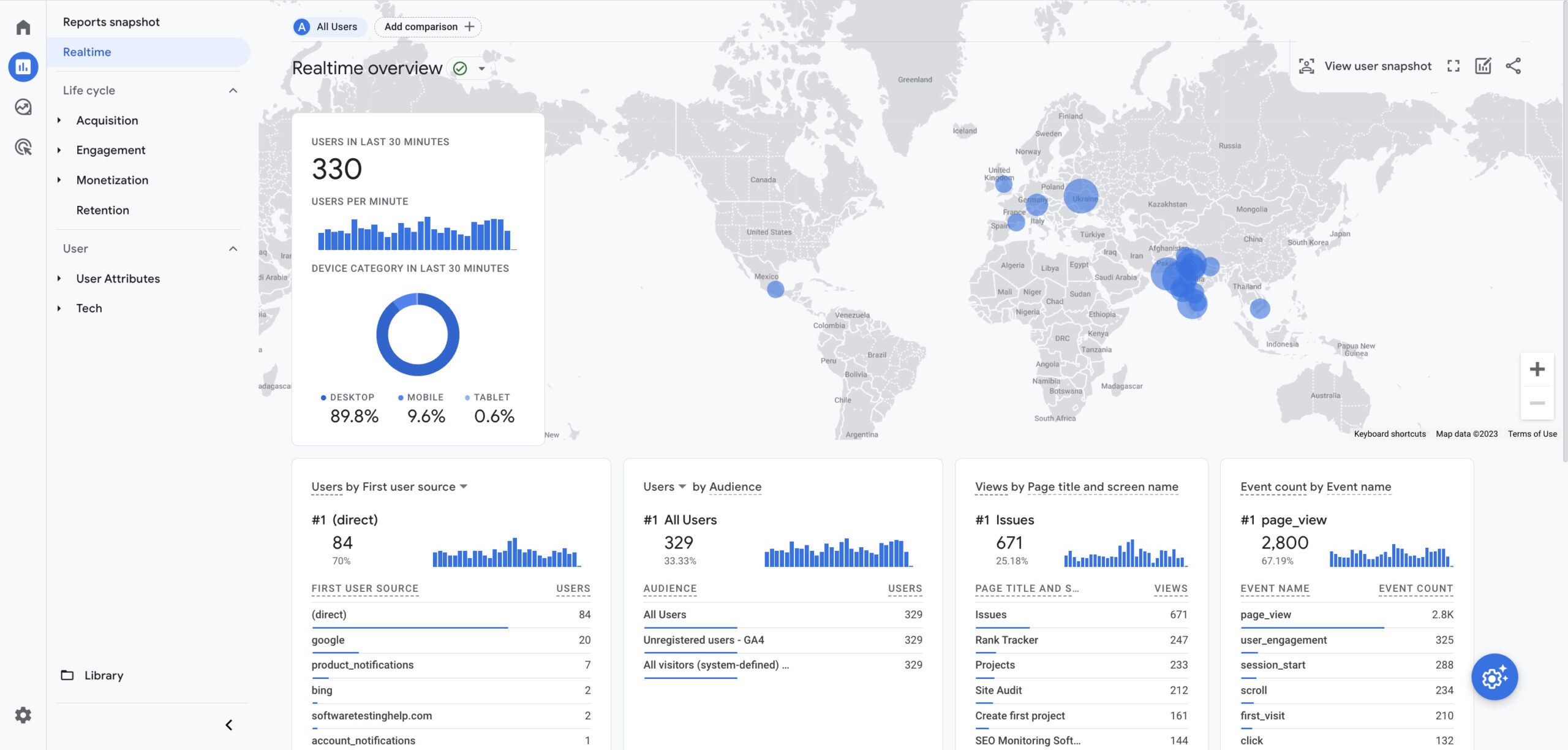This screenshot has width=1568, height=750.
Task: Open the Explore icon in left rail
Action: (23, 107)
